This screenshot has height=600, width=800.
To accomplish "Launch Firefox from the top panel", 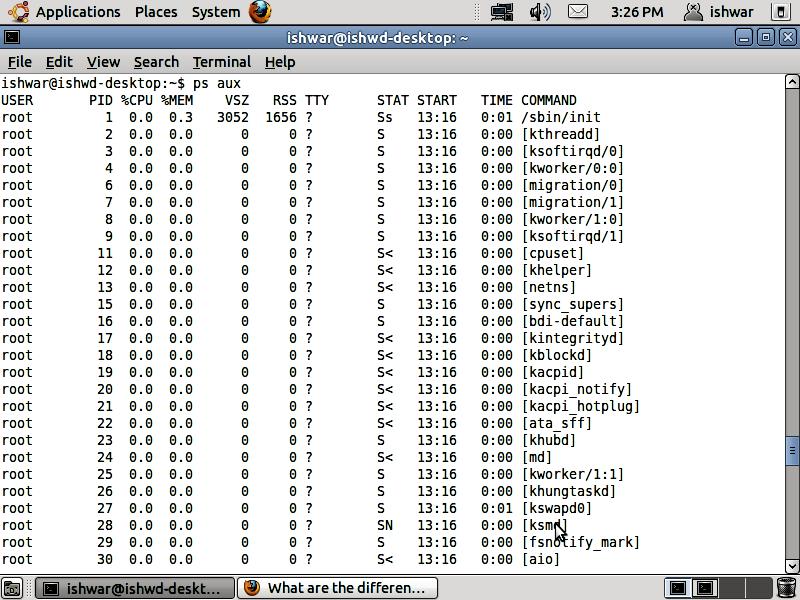I will [260, 12].
